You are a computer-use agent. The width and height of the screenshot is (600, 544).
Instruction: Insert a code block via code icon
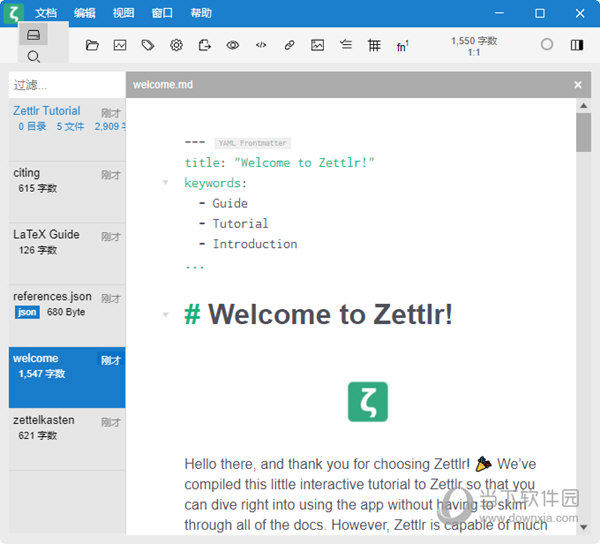tap(261, 45)
